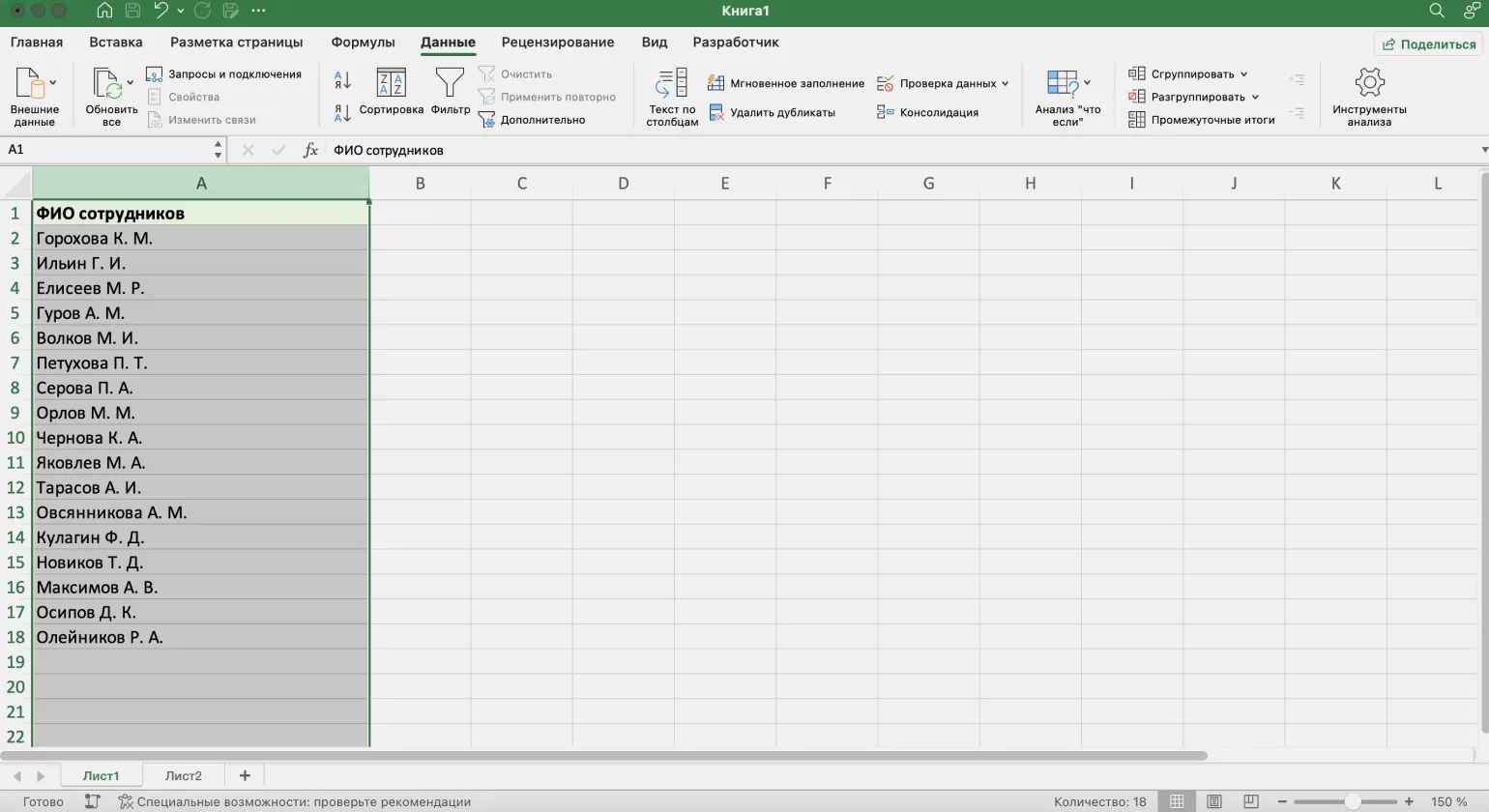Sort ascending with the А-Я icon
1489x812 pixels.
(x=342, y=80)
